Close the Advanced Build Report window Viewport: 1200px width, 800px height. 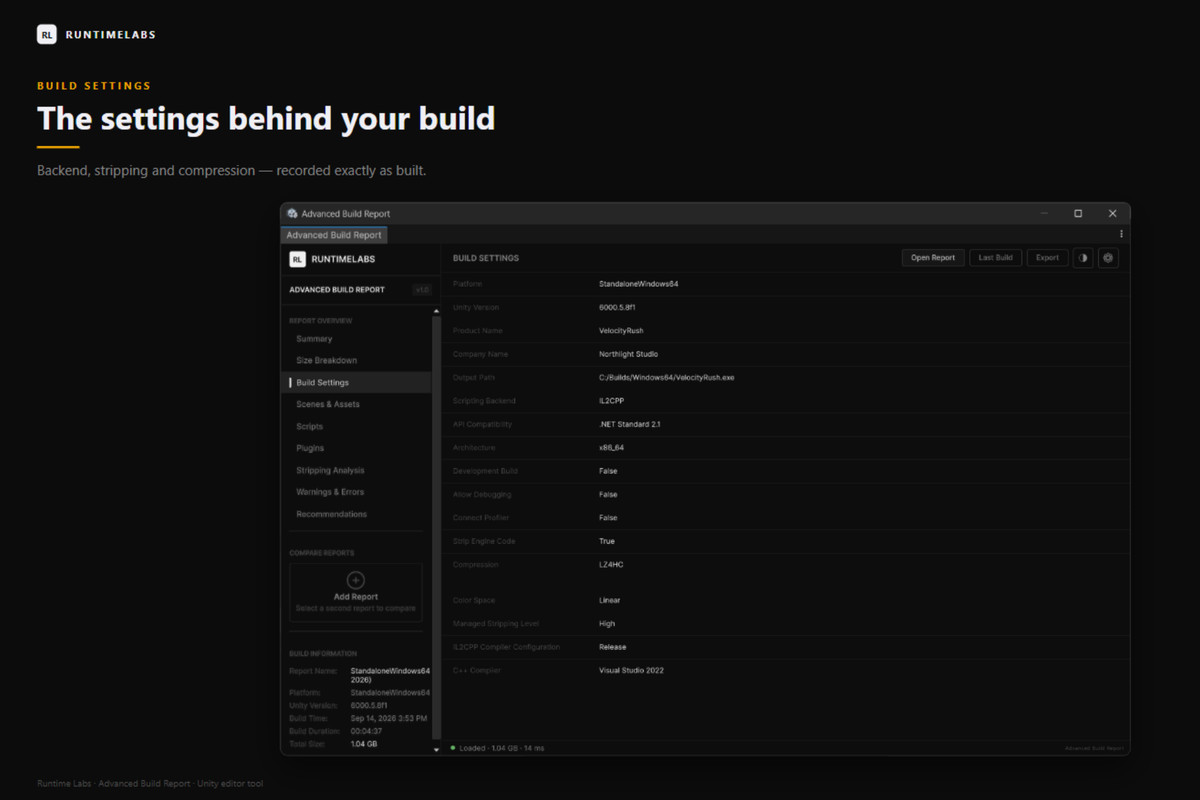(1112, 213)
